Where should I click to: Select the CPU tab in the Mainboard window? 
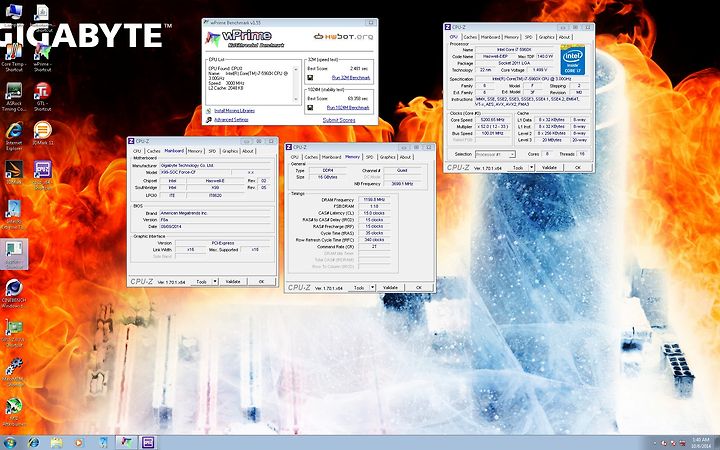[137, 151]
